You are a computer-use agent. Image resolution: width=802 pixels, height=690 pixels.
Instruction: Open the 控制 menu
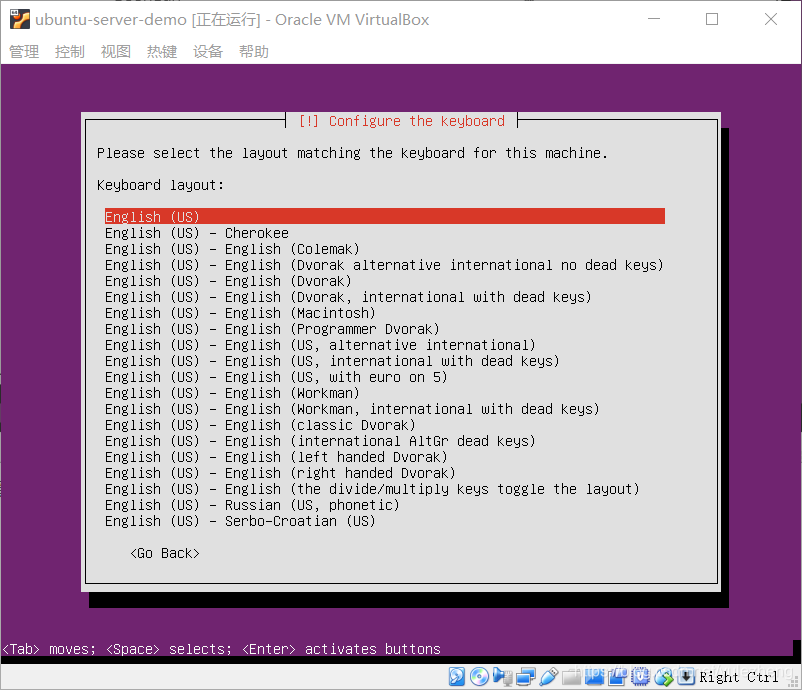coord(70,52)
